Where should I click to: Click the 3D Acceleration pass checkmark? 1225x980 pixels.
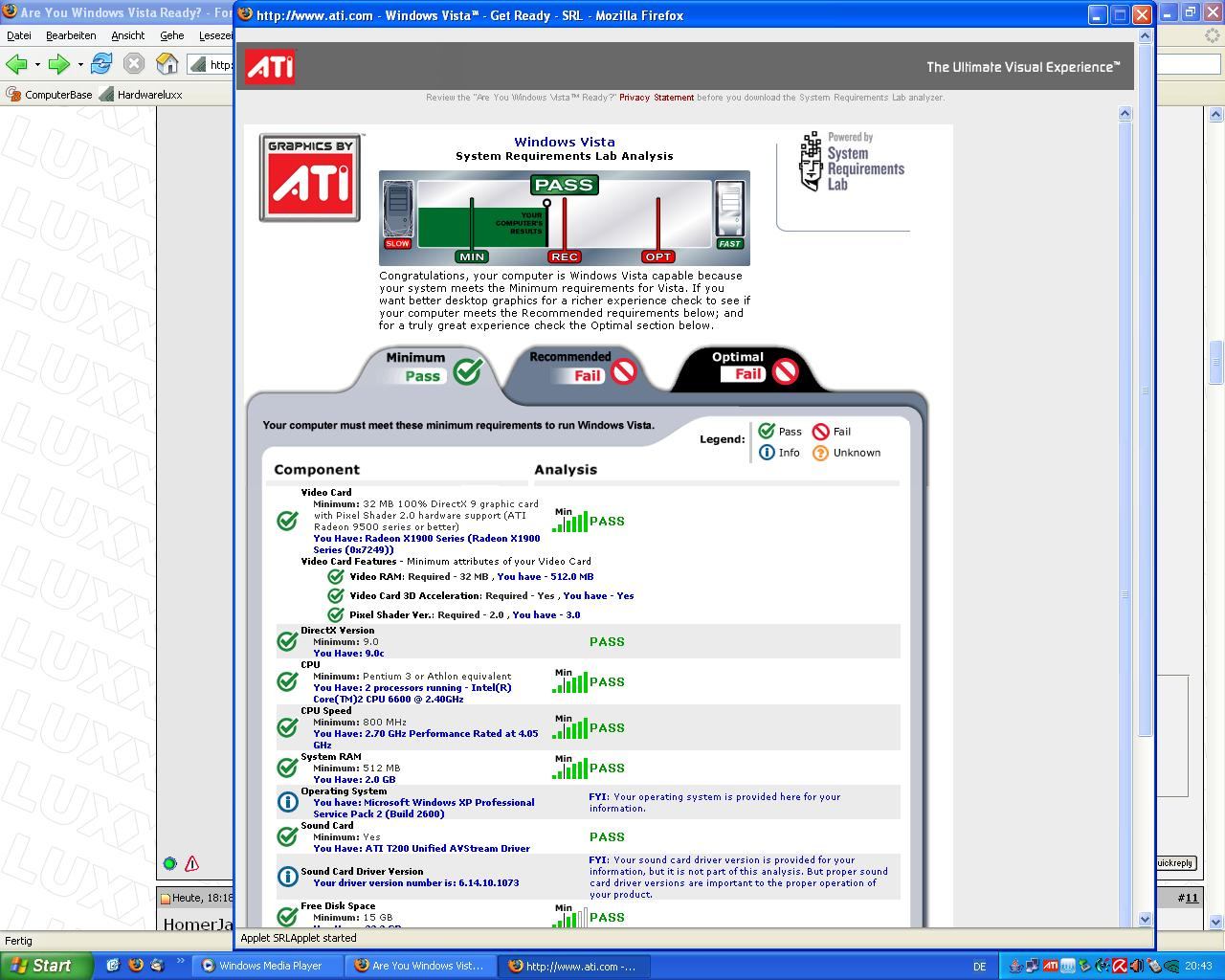pyautogui.click(x=335, y=595)
